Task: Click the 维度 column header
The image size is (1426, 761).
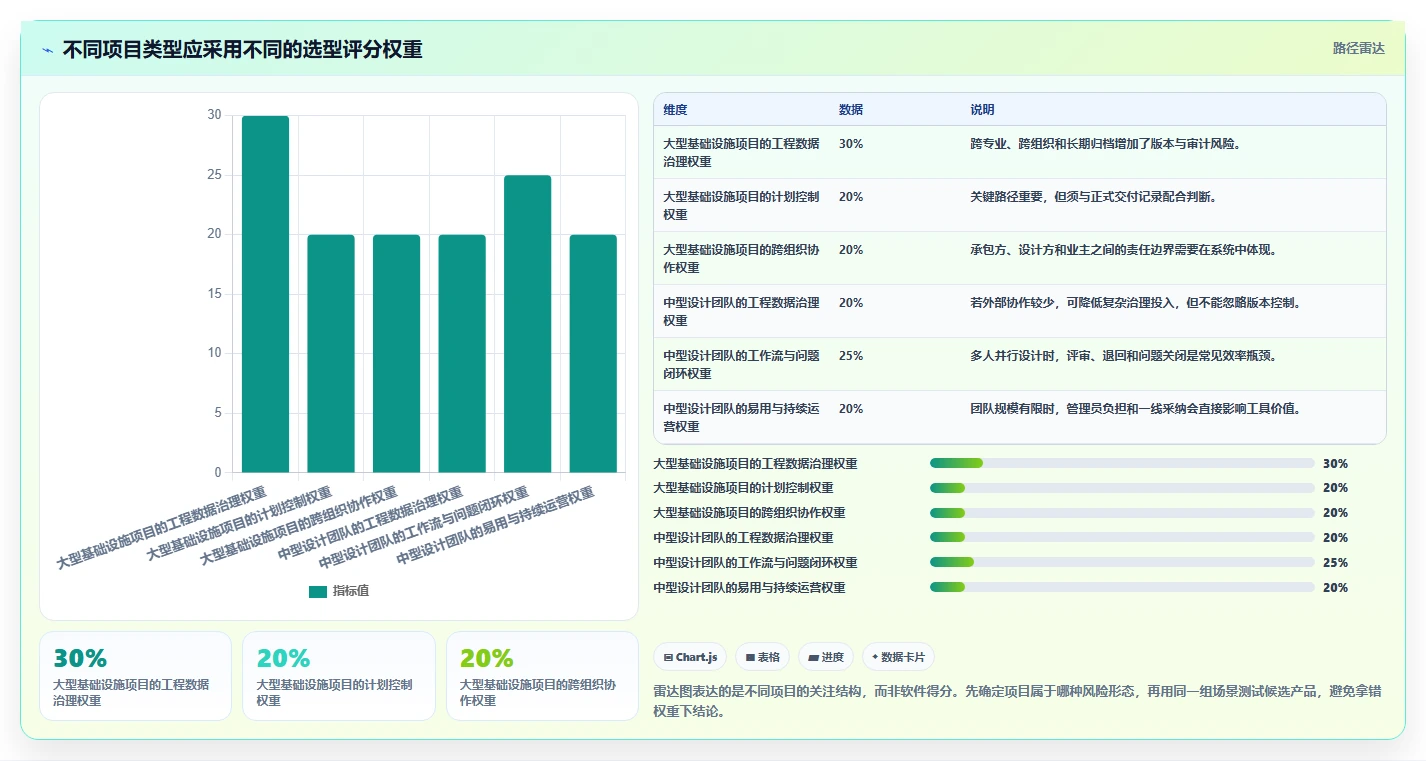Action: tap(675, 110)
